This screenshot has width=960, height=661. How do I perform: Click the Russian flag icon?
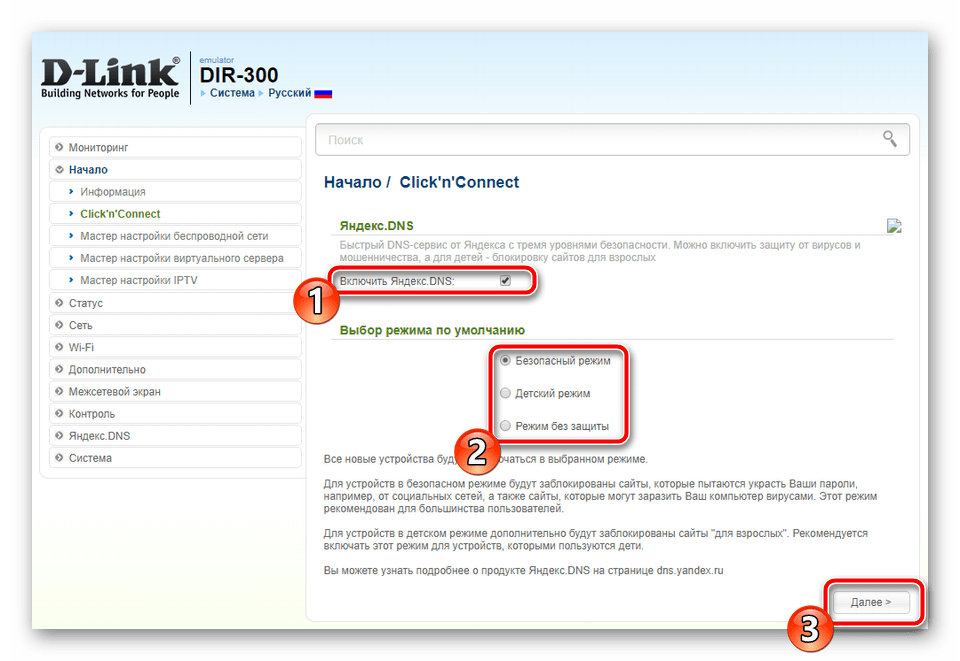(323, 94)
